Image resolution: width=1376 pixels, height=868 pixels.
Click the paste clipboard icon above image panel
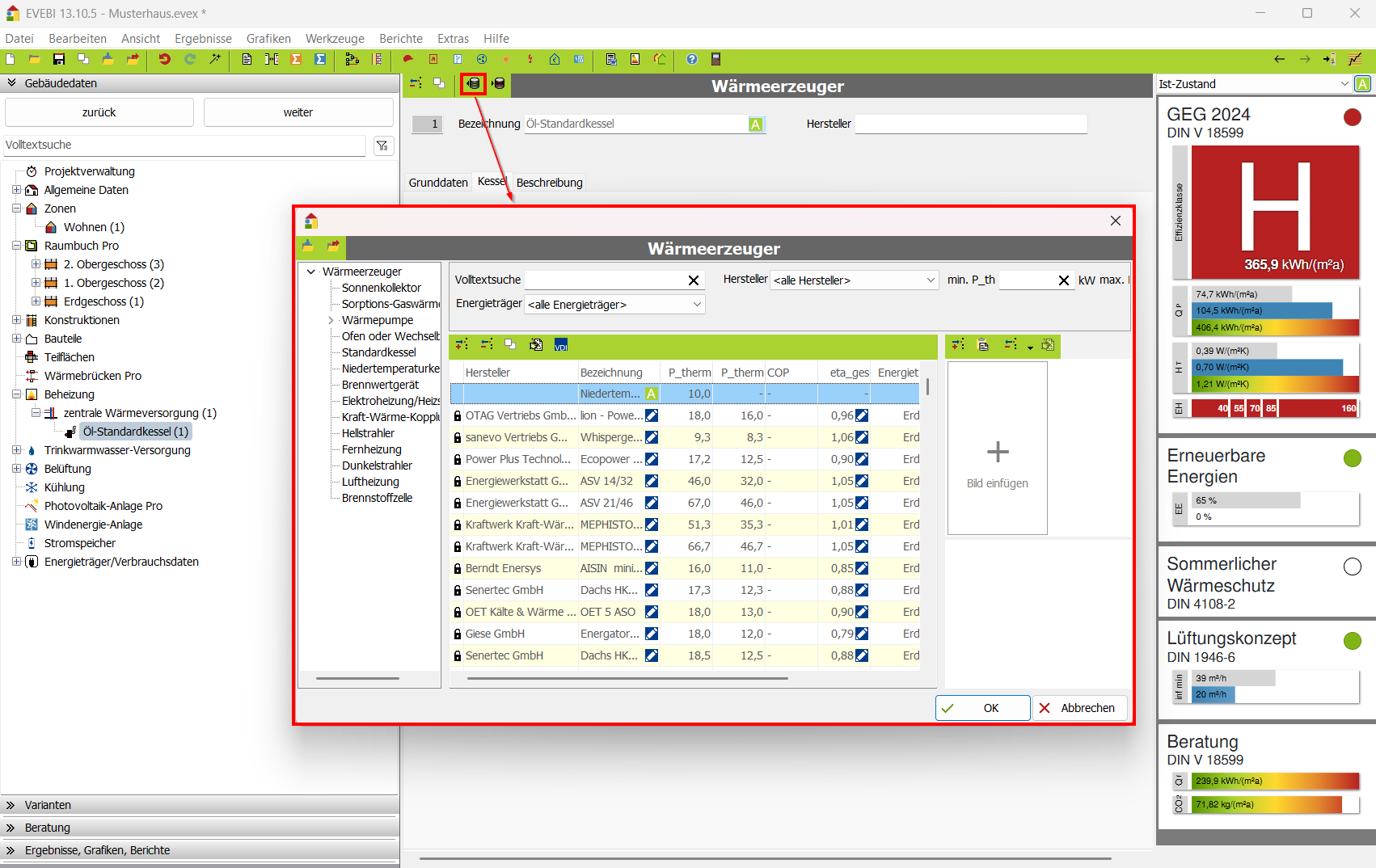point(984,345)
